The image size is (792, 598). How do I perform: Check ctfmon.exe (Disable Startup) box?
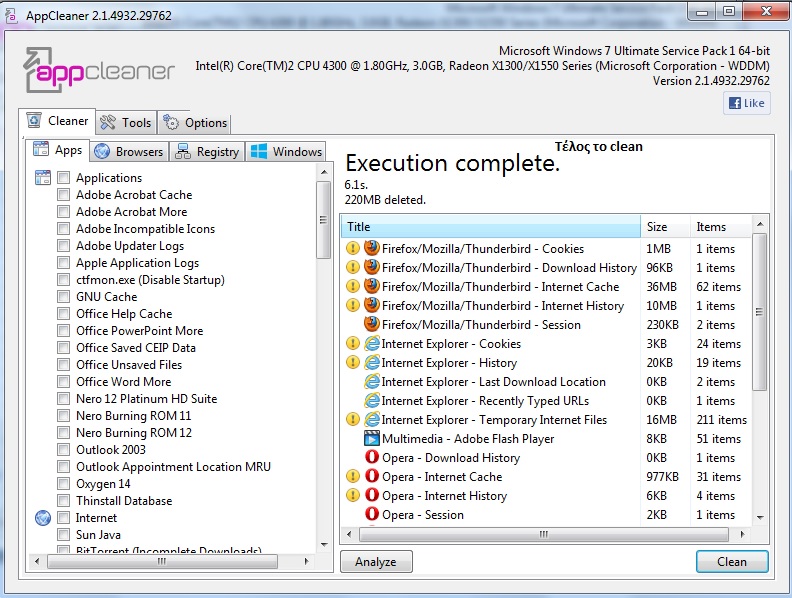coord(64,279)
